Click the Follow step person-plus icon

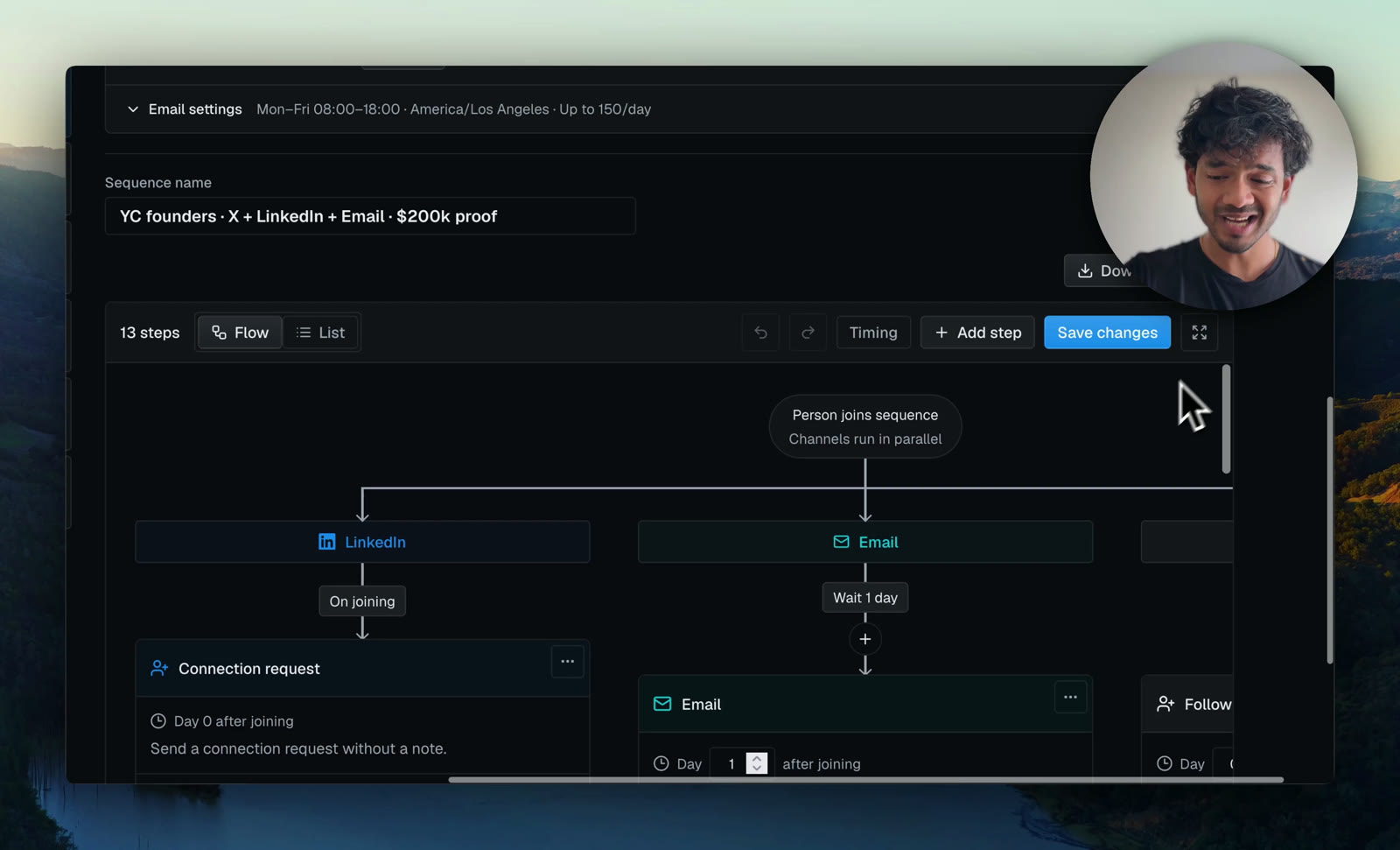[1165, 705]
